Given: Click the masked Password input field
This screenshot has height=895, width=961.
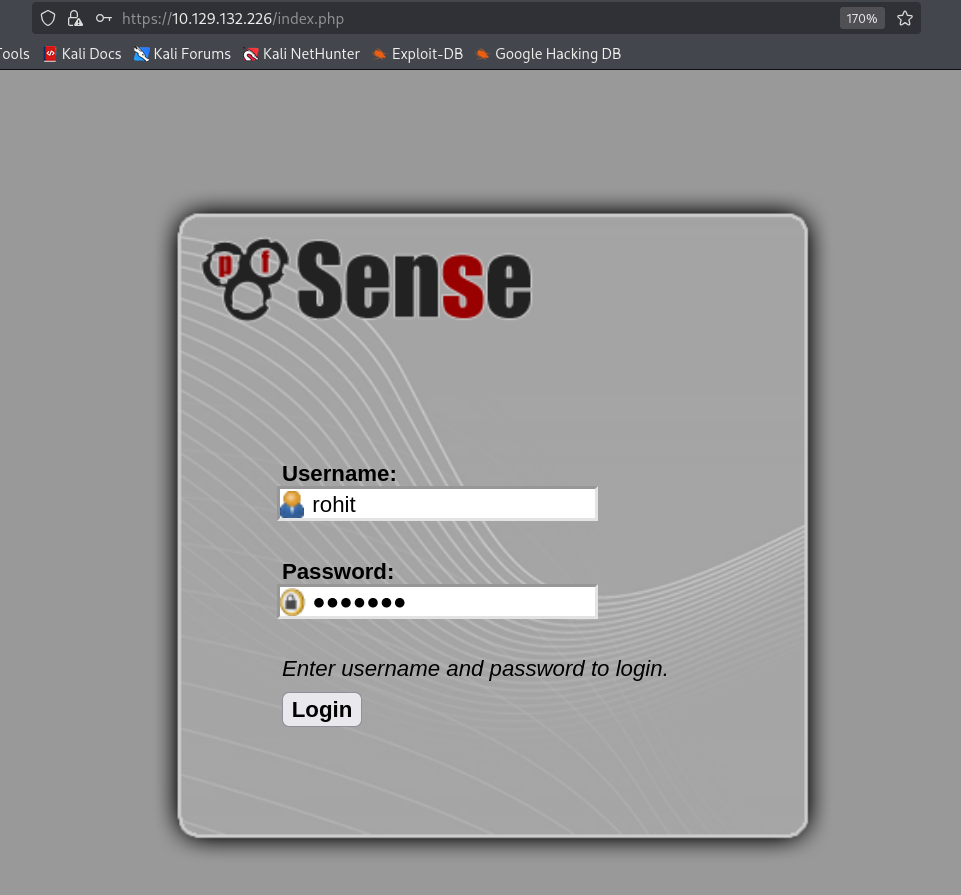Looking at the screenshot, I should point(450,602).
